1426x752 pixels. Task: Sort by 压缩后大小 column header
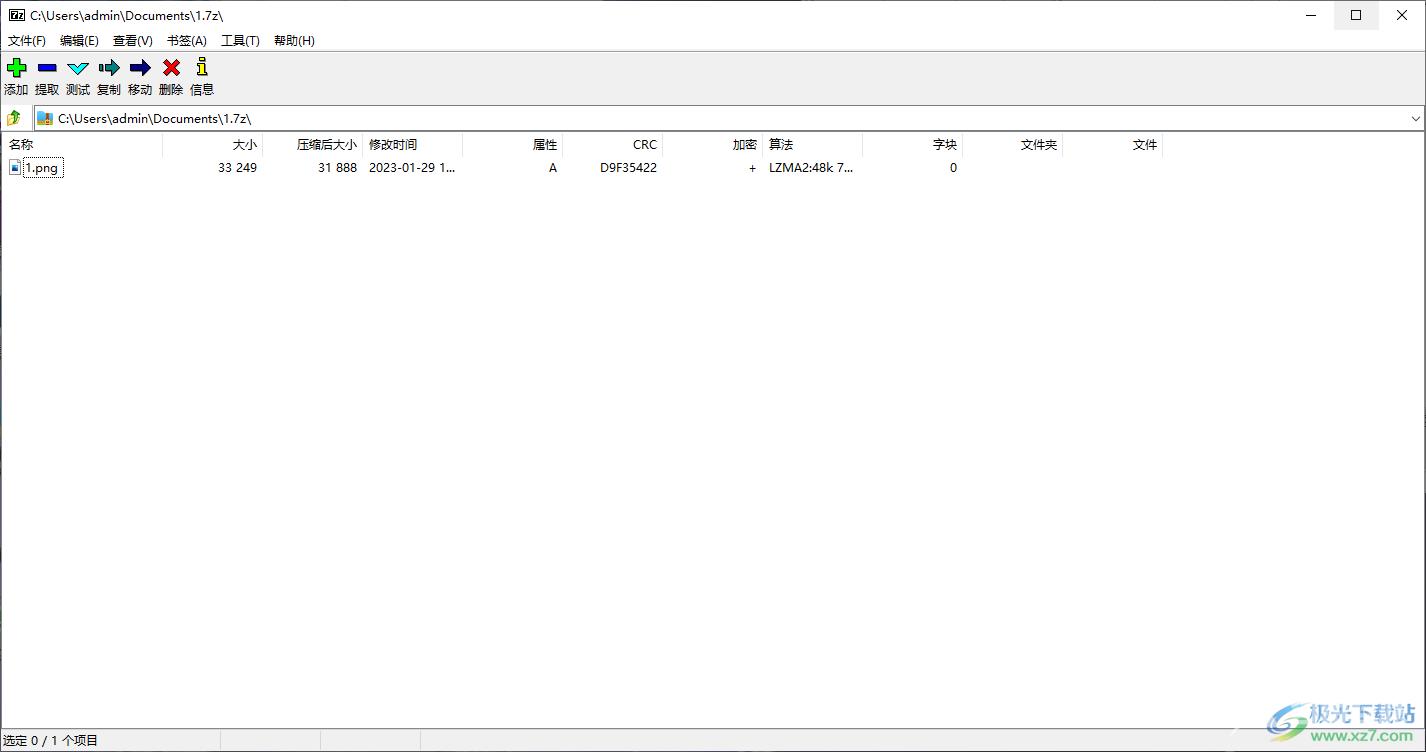tap(312, 145)
